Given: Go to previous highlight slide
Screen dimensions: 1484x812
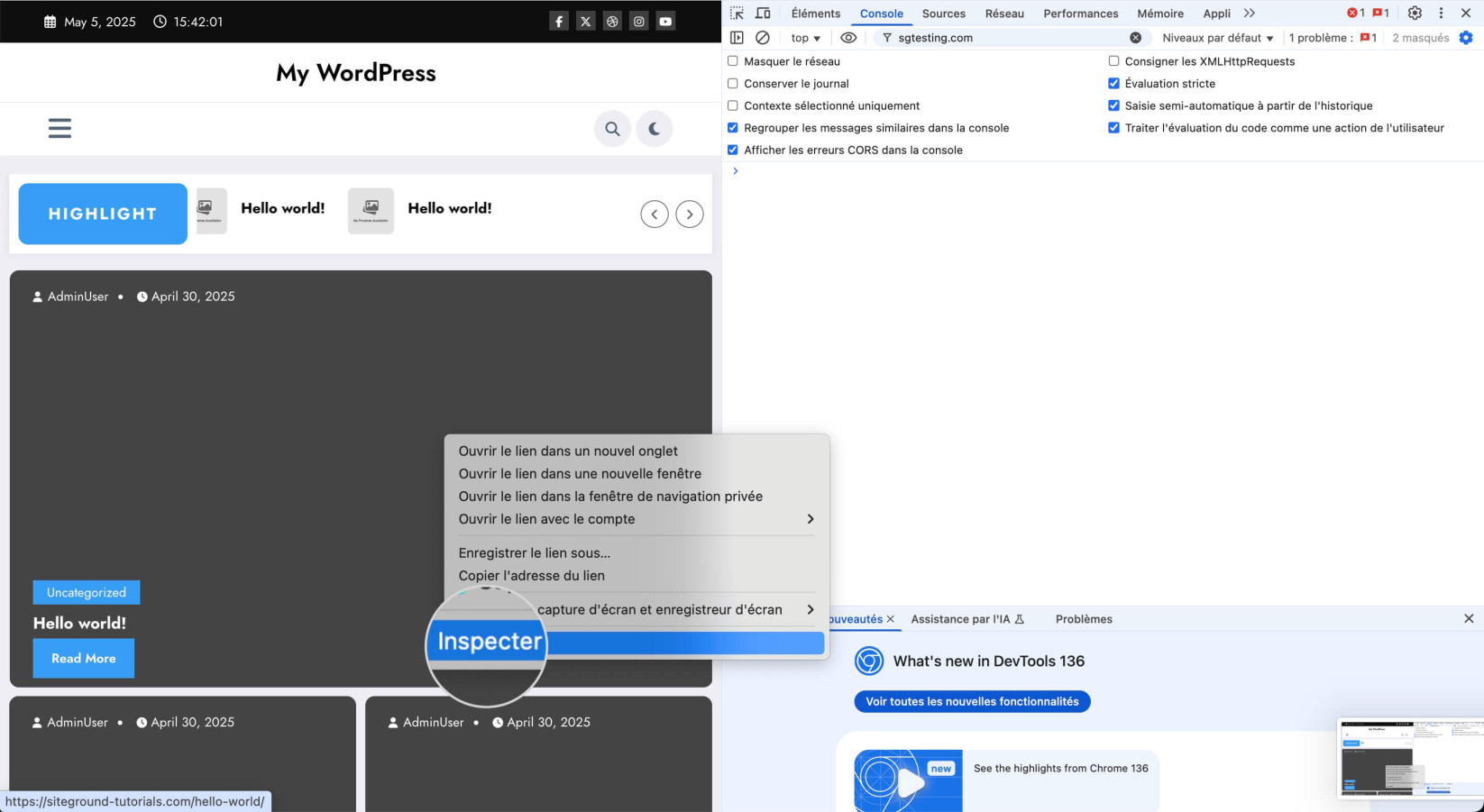Looking at the screenshot, I should pos(655,214).
